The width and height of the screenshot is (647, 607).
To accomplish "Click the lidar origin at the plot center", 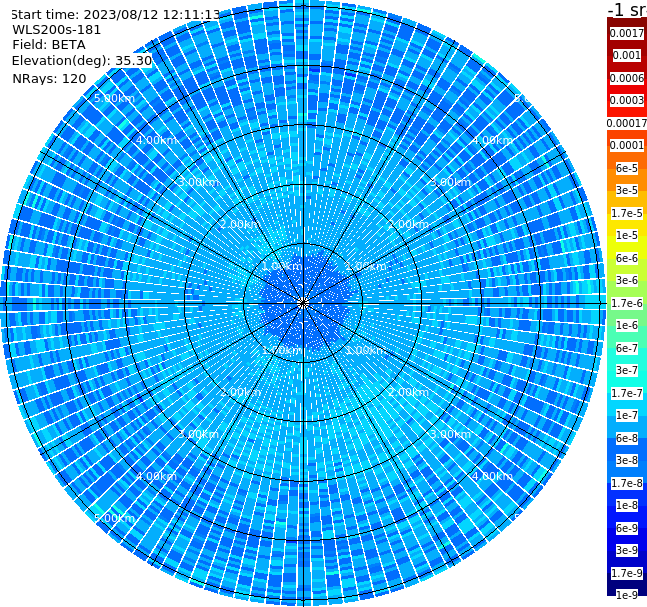I will (303, 304).
